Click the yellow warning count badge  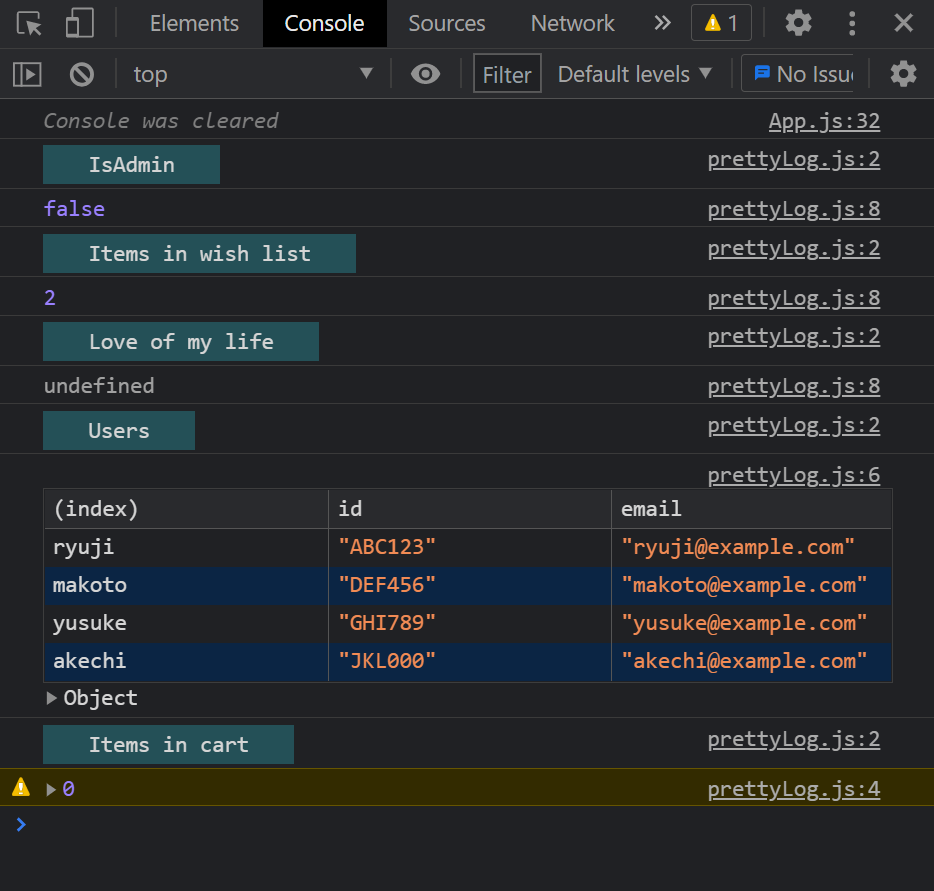(x=721, y=22)
